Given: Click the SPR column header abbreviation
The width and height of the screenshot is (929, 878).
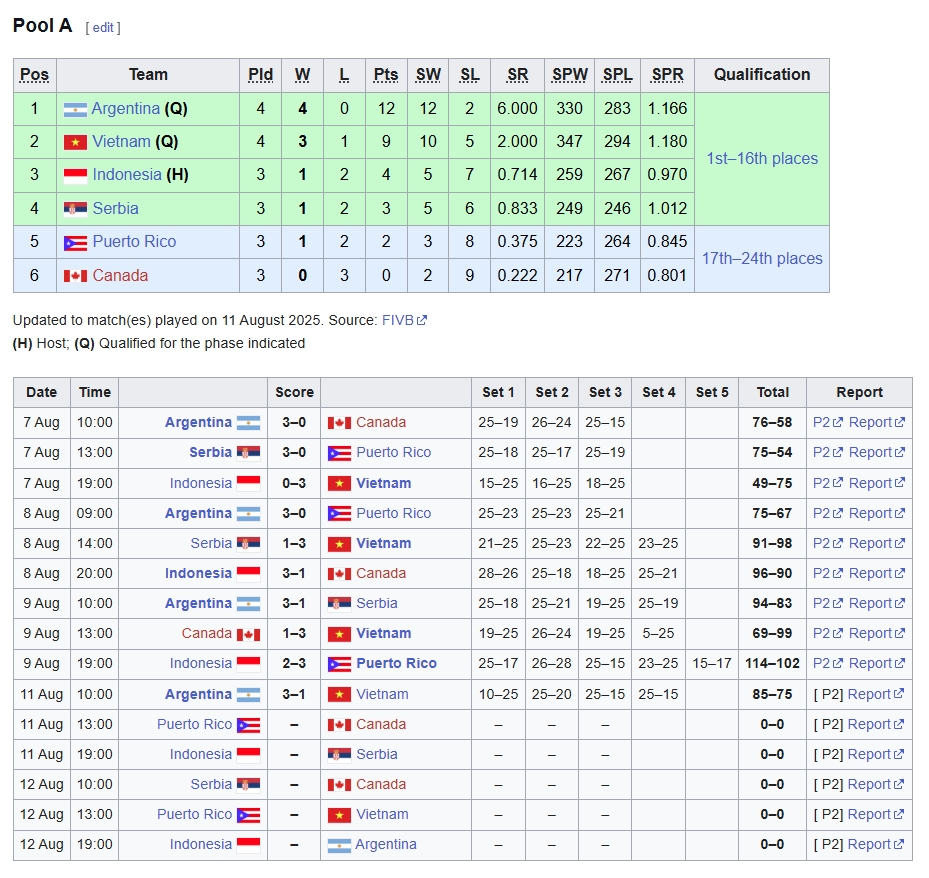Looking at the screenshot, I should click(x=667, y=75).
